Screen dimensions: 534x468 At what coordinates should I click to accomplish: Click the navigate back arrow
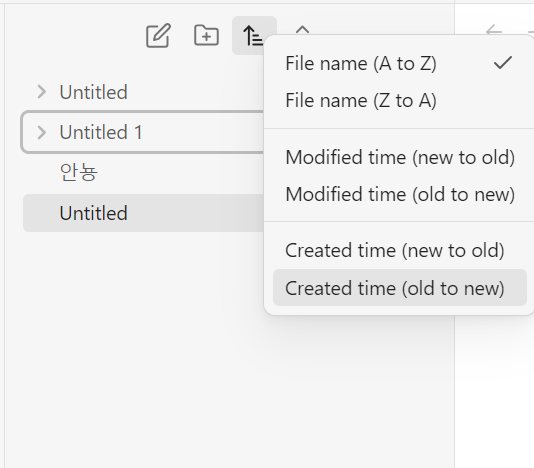click(x=494, y=31)
